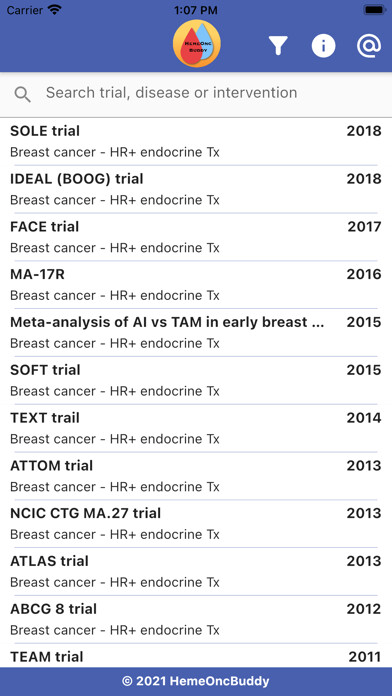Focus the trial search field
392x696 pixels.
click(196, 95)
